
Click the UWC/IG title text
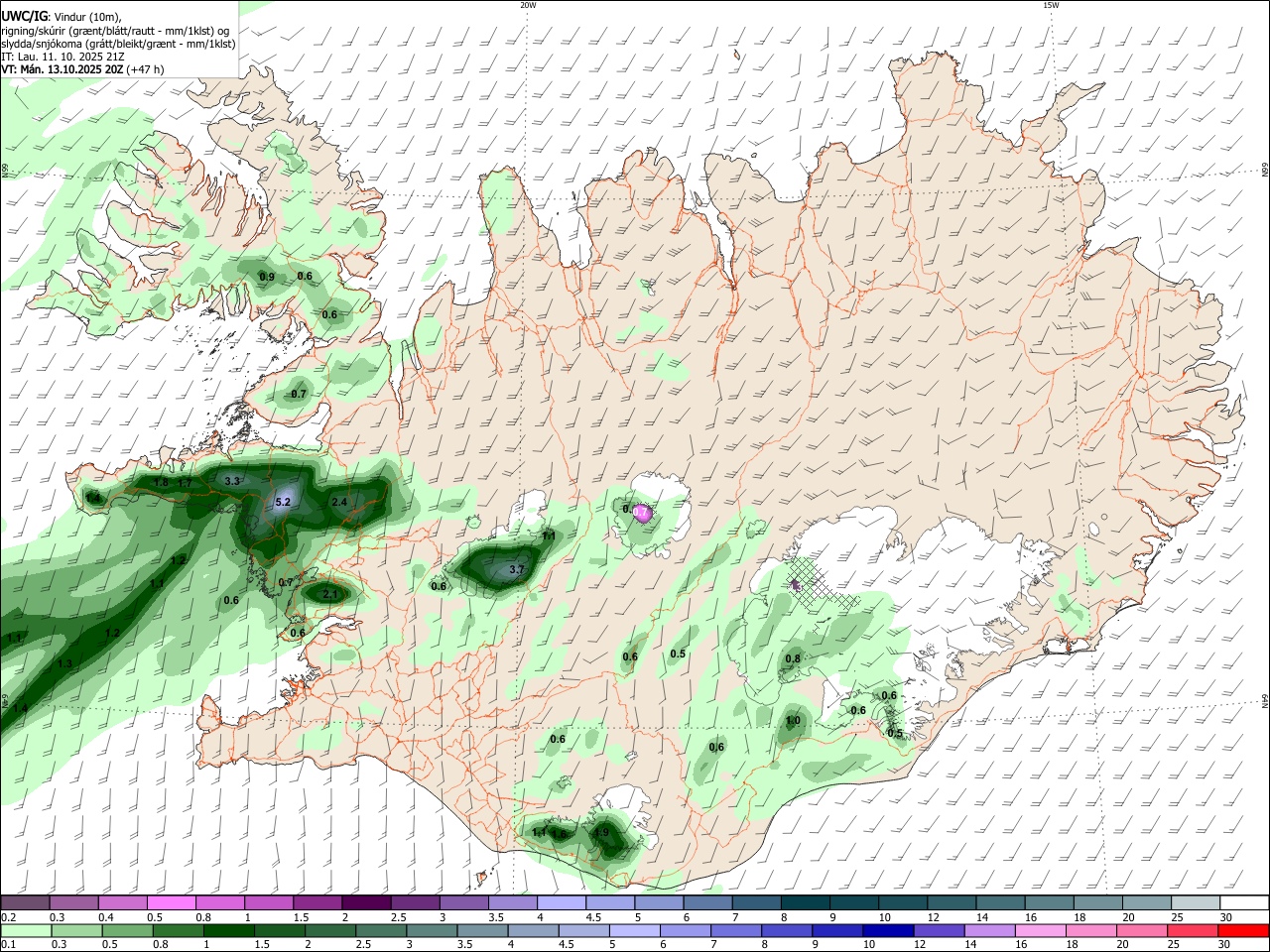[x=23, y=16]
